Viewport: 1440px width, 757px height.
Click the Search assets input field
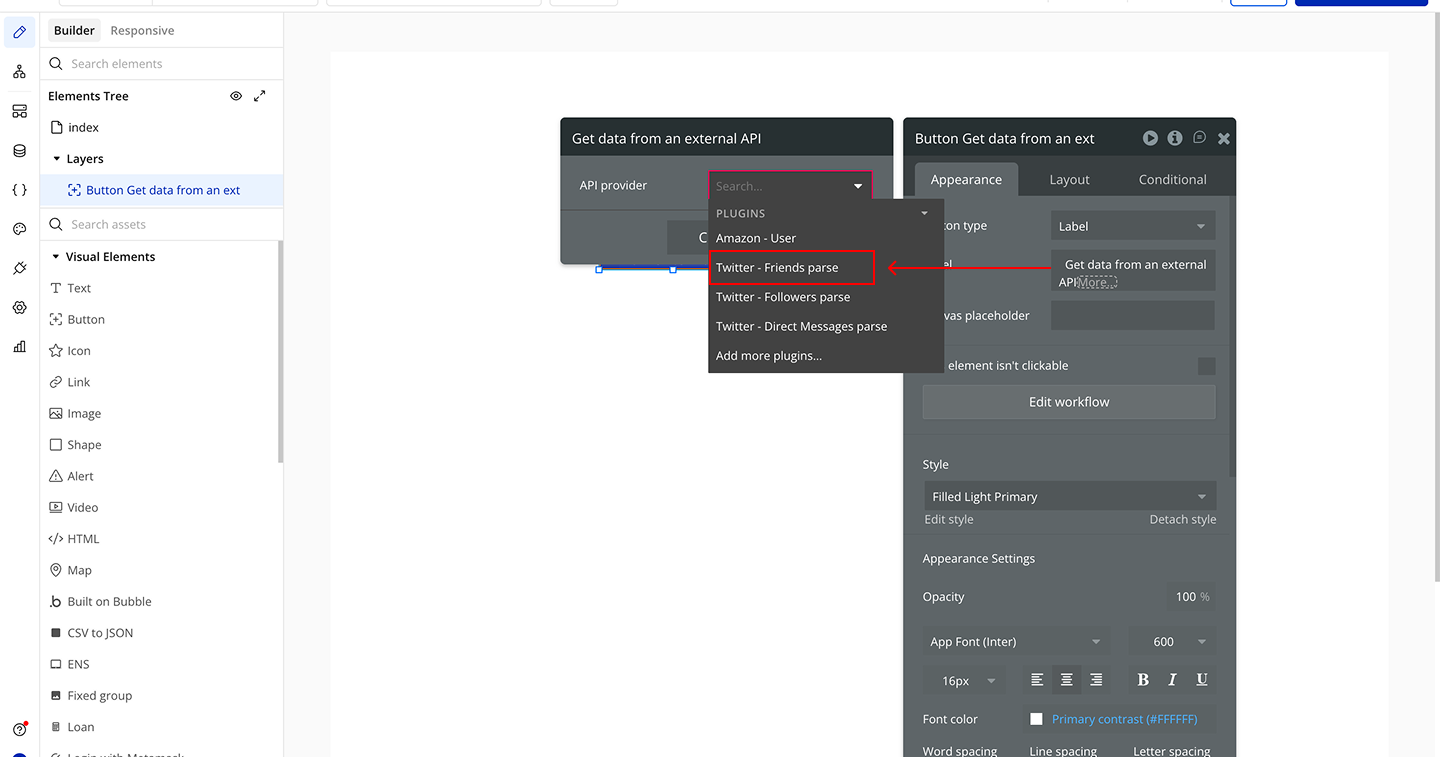click(162, 225)
